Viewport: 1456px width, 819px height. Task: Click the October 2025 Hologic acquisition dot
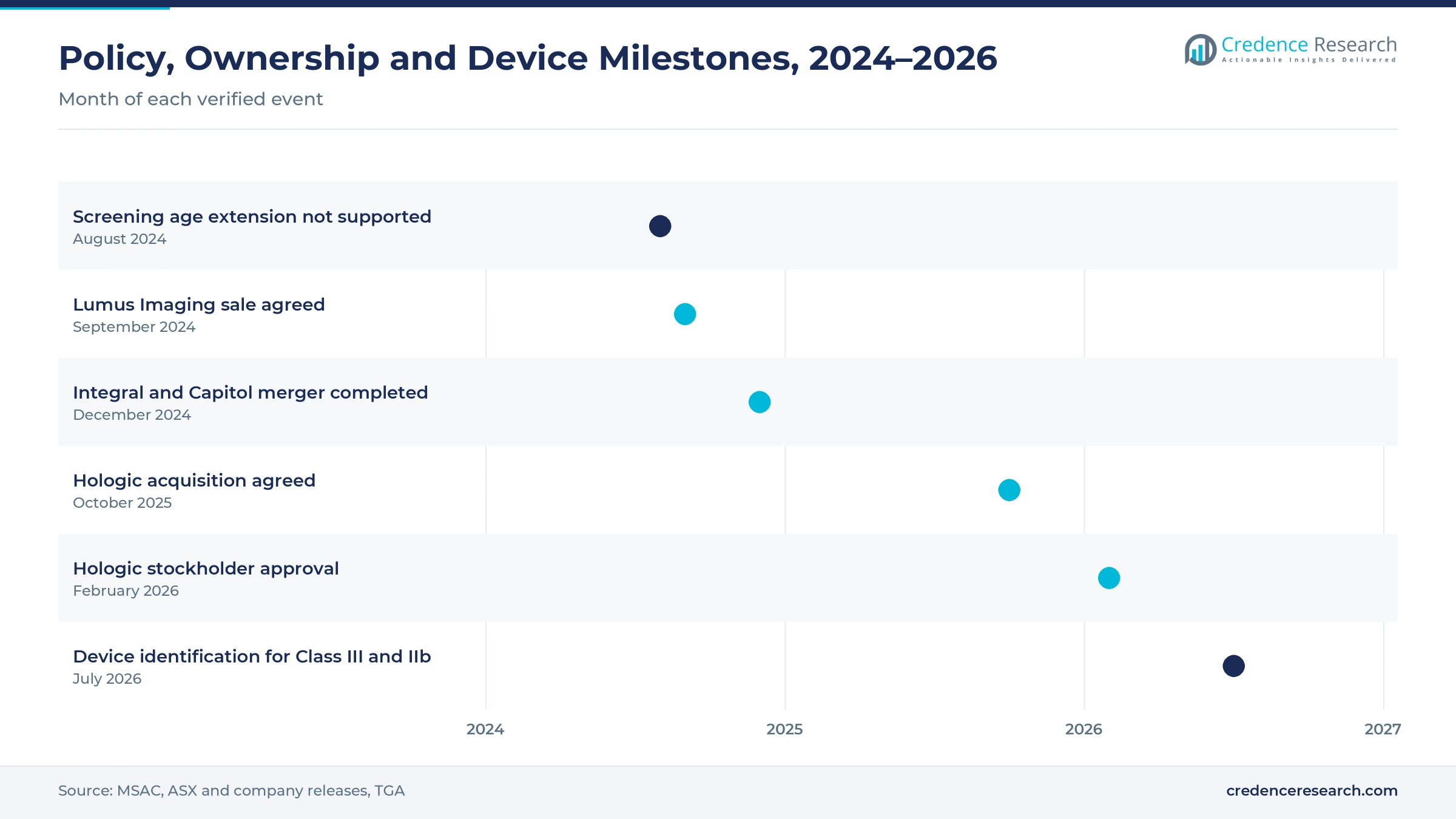(1009, 490)
